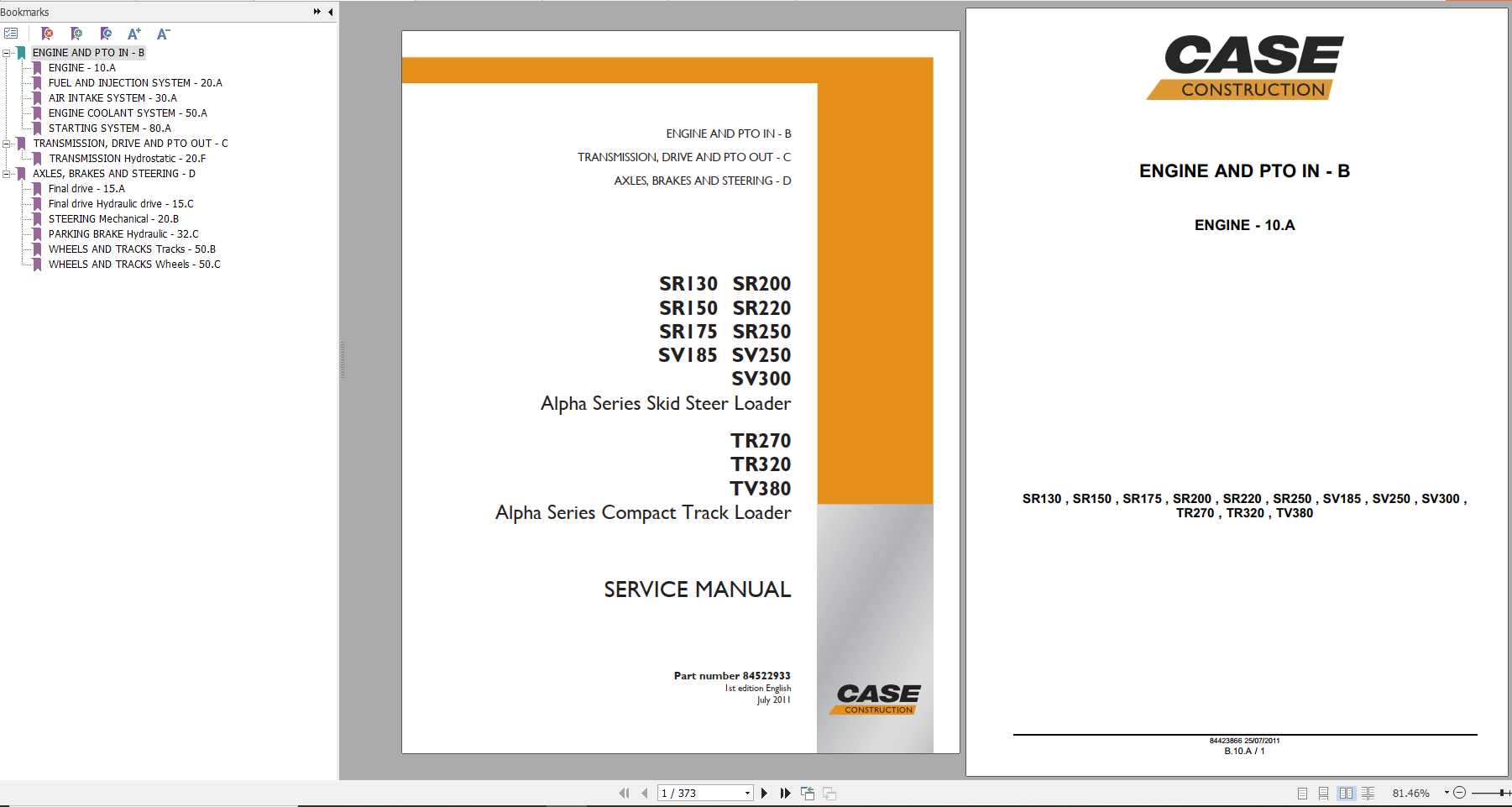Image resolution: width=1512 pixels, height=807 pixels.
Task: Click B.10.A / 1 footer on page two
Action: click(1244, 751)
